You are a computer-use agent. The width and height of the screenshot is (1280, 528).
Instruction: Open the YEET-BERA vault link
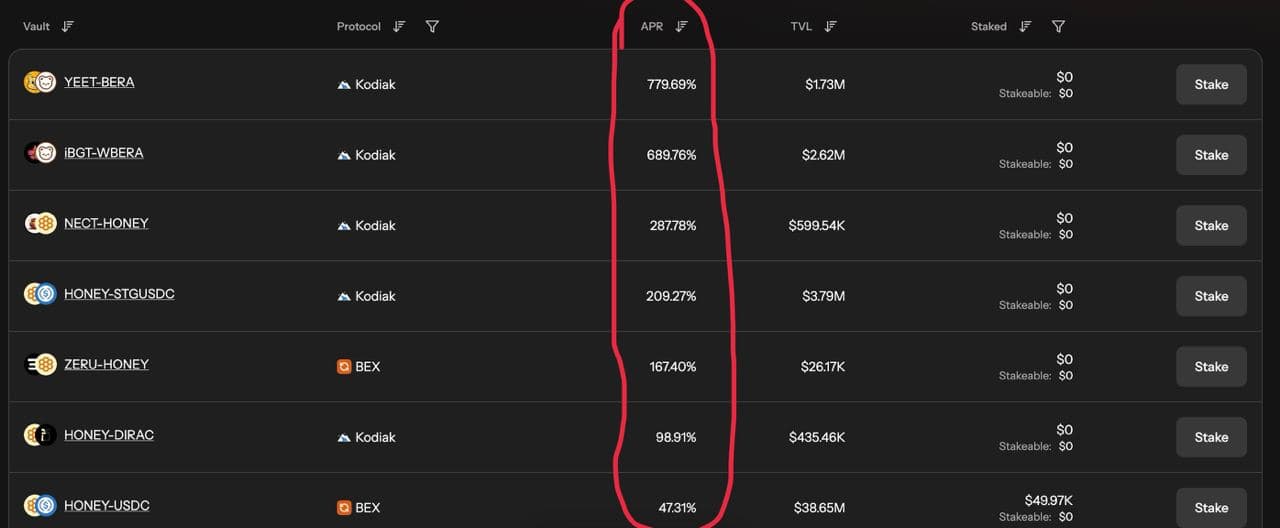99,82
